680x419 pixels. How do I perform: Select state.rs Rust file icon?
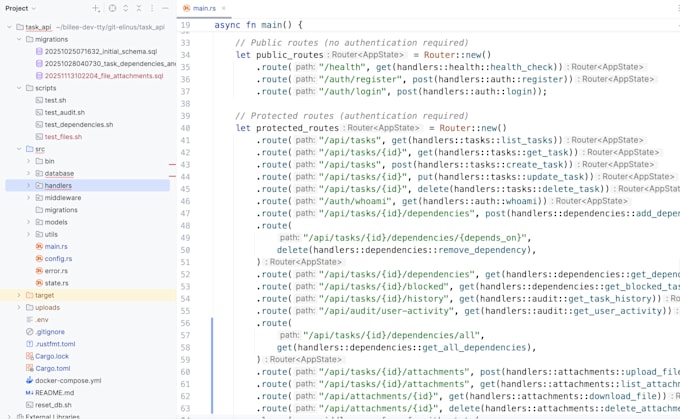(39, 283)
